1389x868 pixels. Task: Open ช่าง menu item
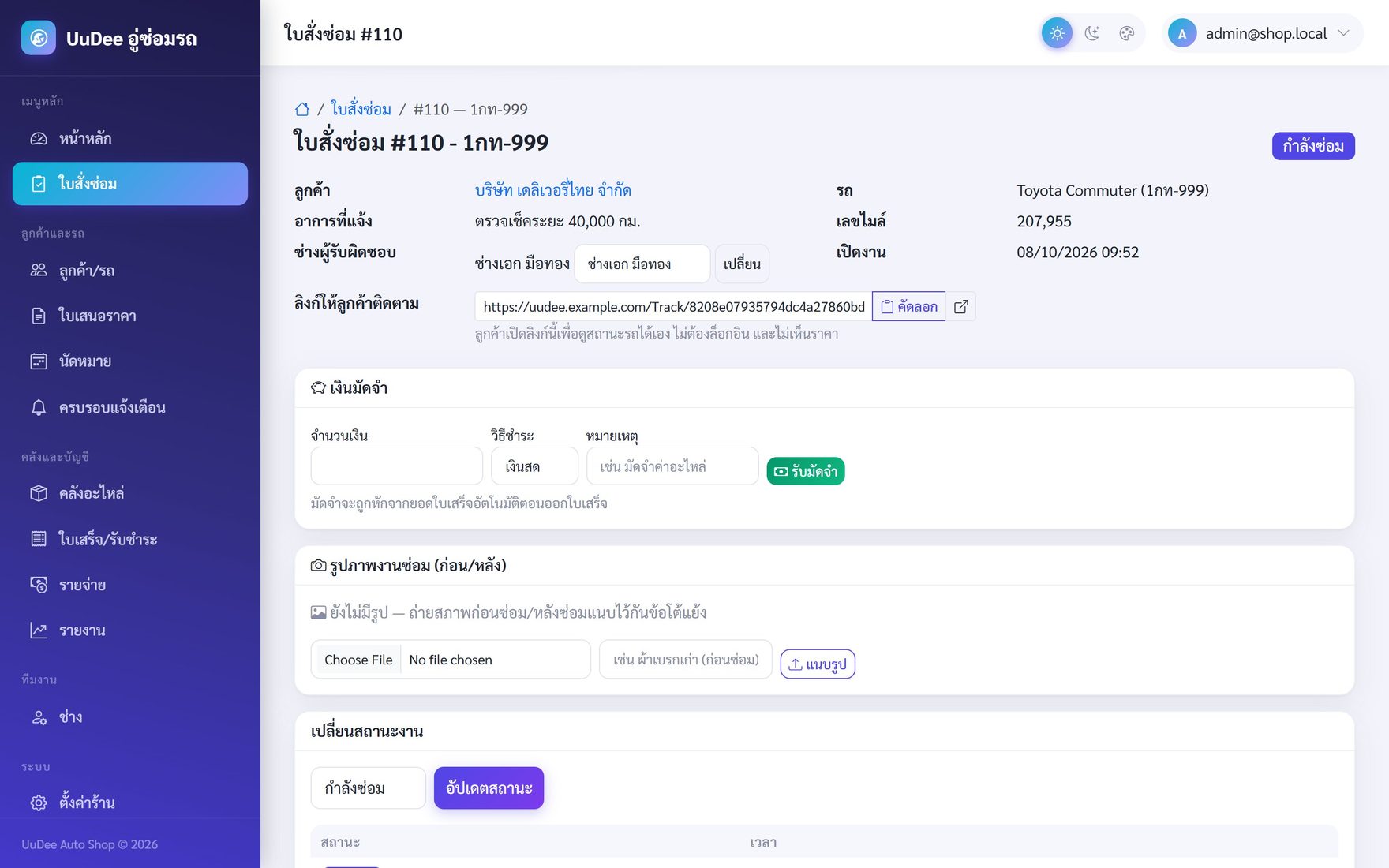[130, 717]
